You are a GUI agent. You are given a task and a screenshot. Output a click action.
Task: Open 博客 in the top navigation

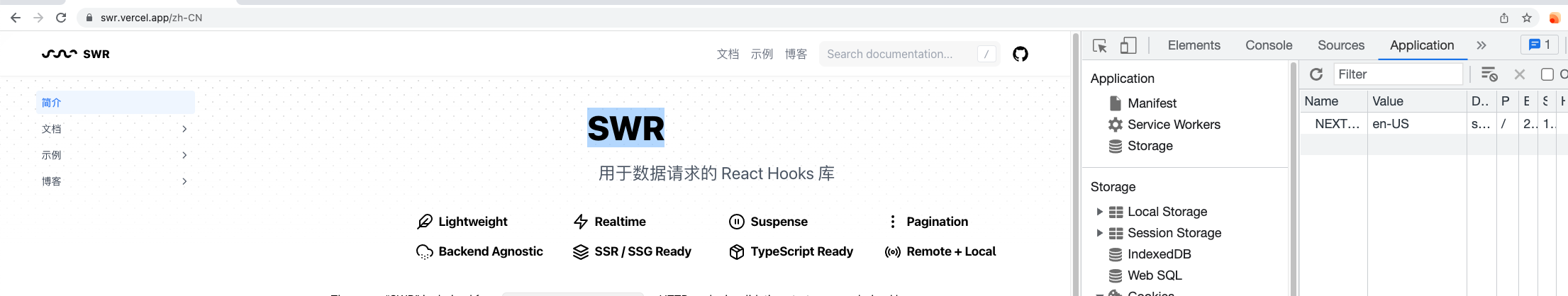click(x=796, y=54)
